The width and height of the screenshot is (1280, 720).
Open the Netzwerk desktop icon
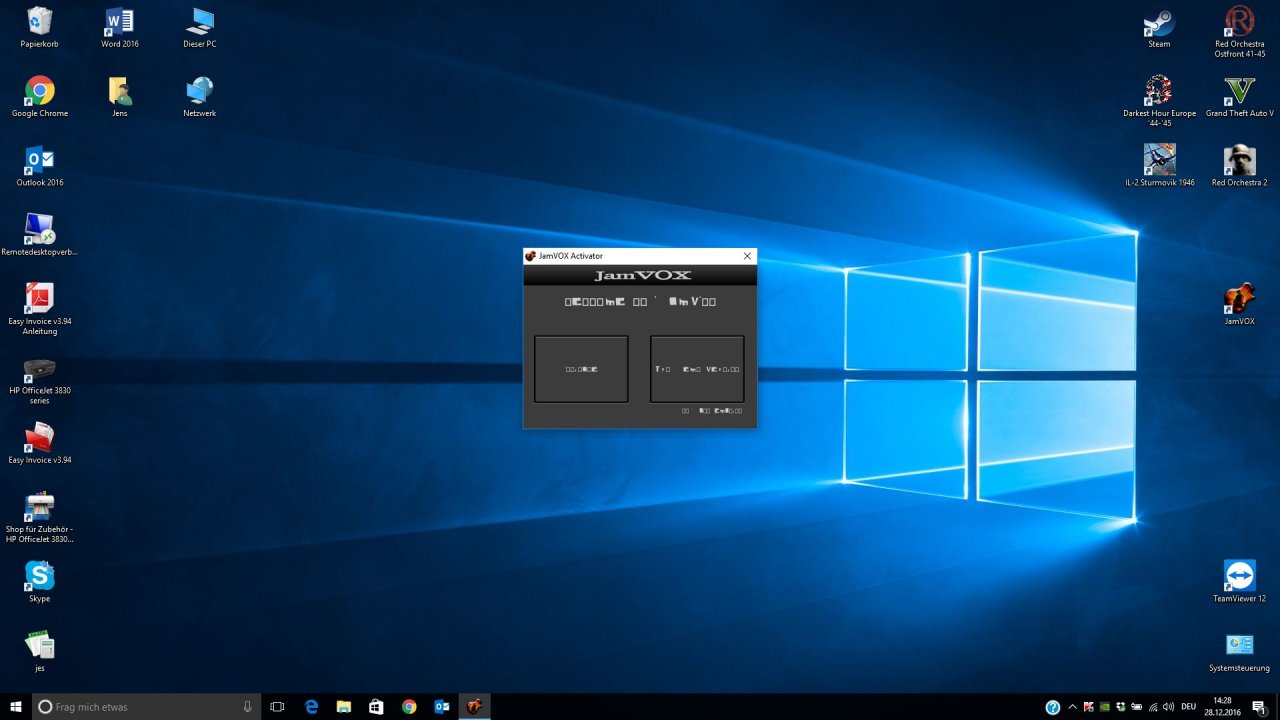(200, 97)
